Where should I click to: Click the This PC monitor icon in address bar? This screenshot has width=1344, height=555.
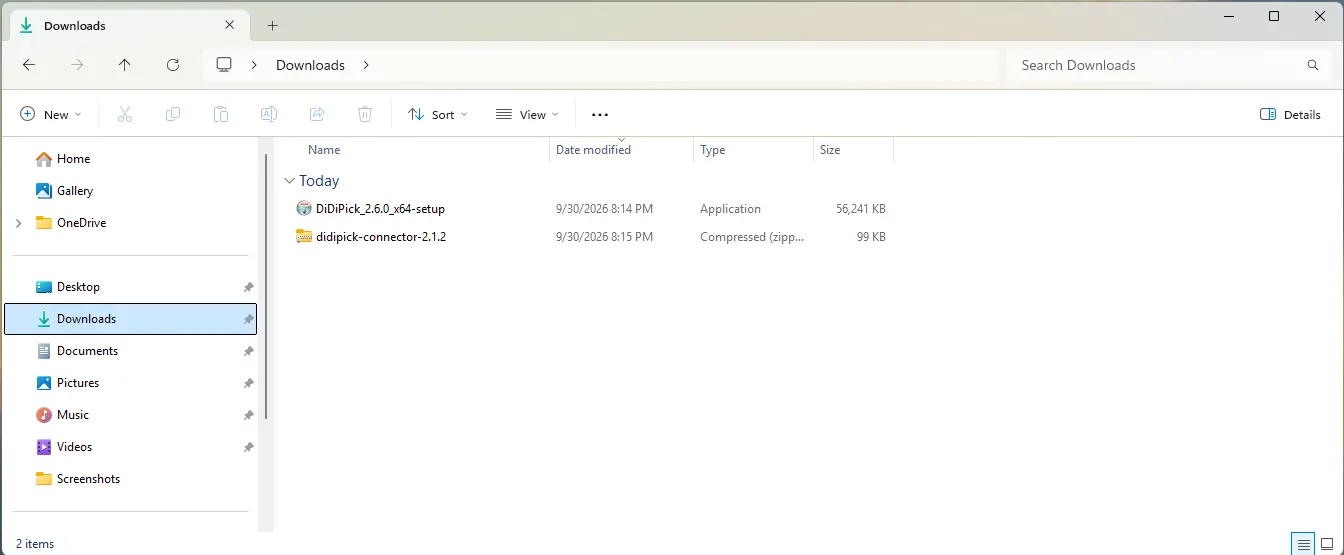224,65
